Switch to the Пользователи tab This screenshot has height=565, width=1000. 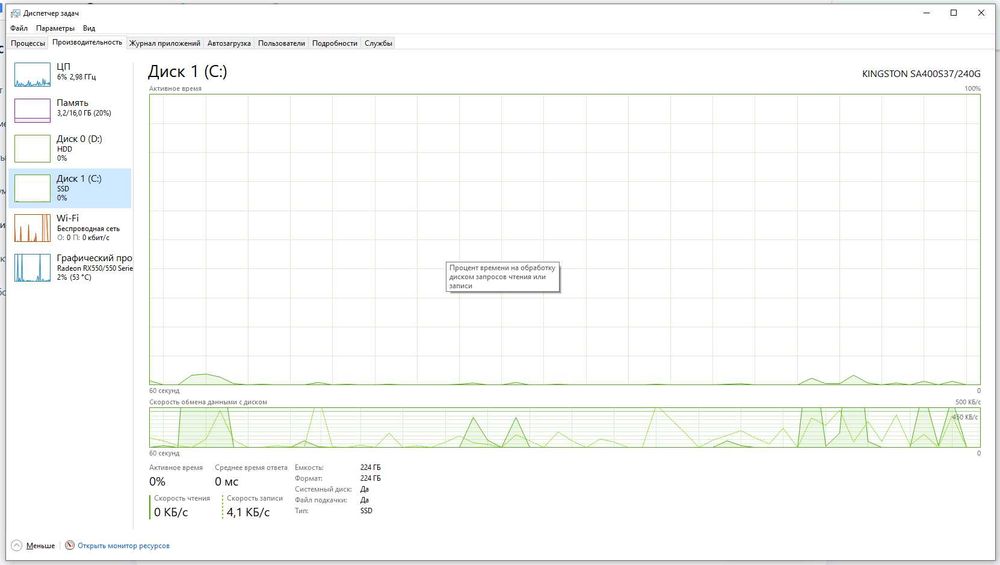[x=281, y=43]
